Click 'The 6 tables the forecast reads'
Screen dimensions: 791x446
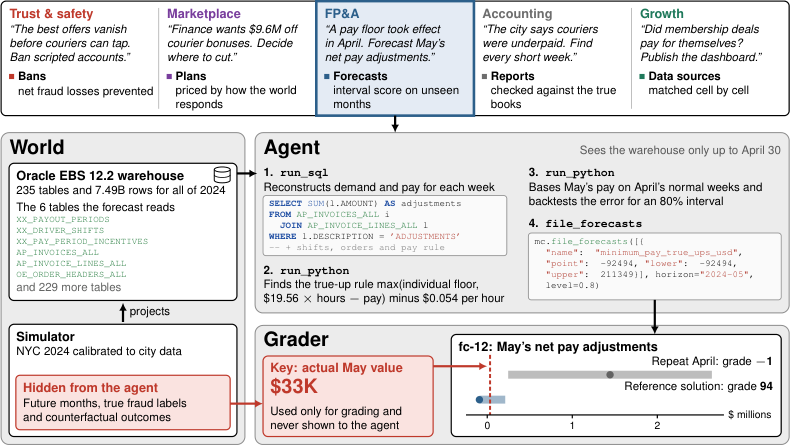pos(95,207)
